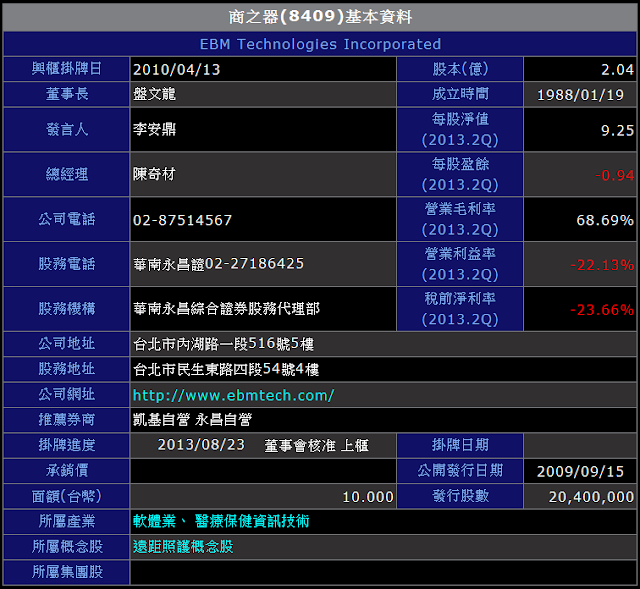Click the 承銷價 label
Screen dimensions: 640x589
[x=67, y=471]
